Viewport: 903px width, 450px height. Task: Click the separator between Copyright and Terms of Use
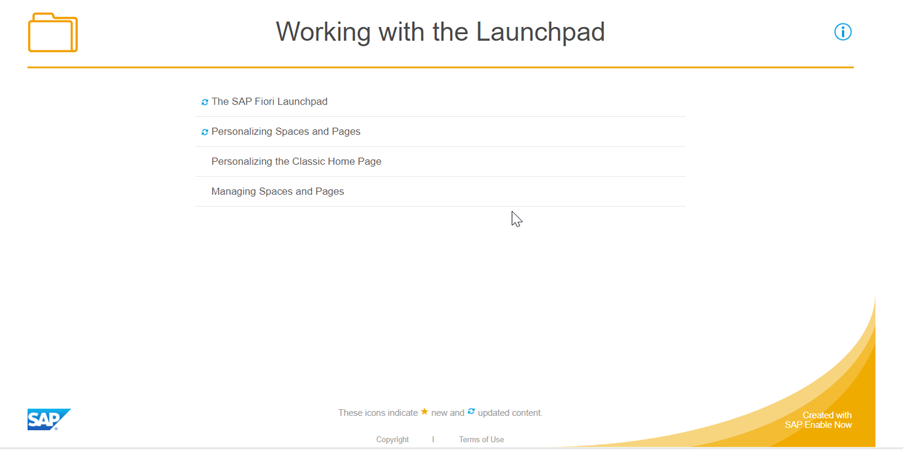point(433,440)
